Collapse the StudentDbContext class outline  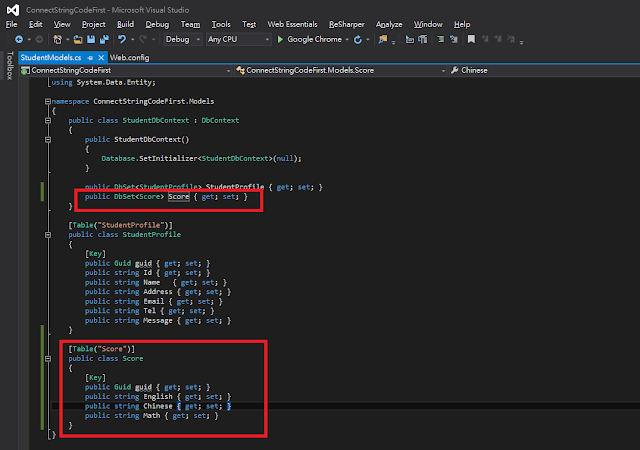47,120
